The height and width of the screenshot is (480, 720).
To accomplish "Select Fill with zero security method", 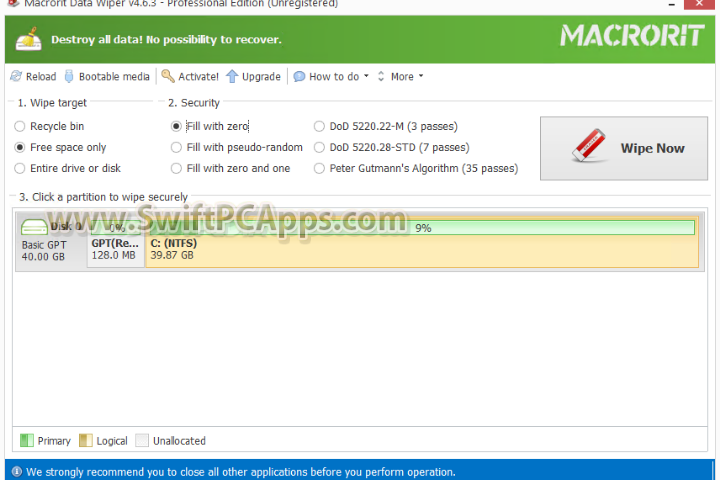I will point(210,126).
